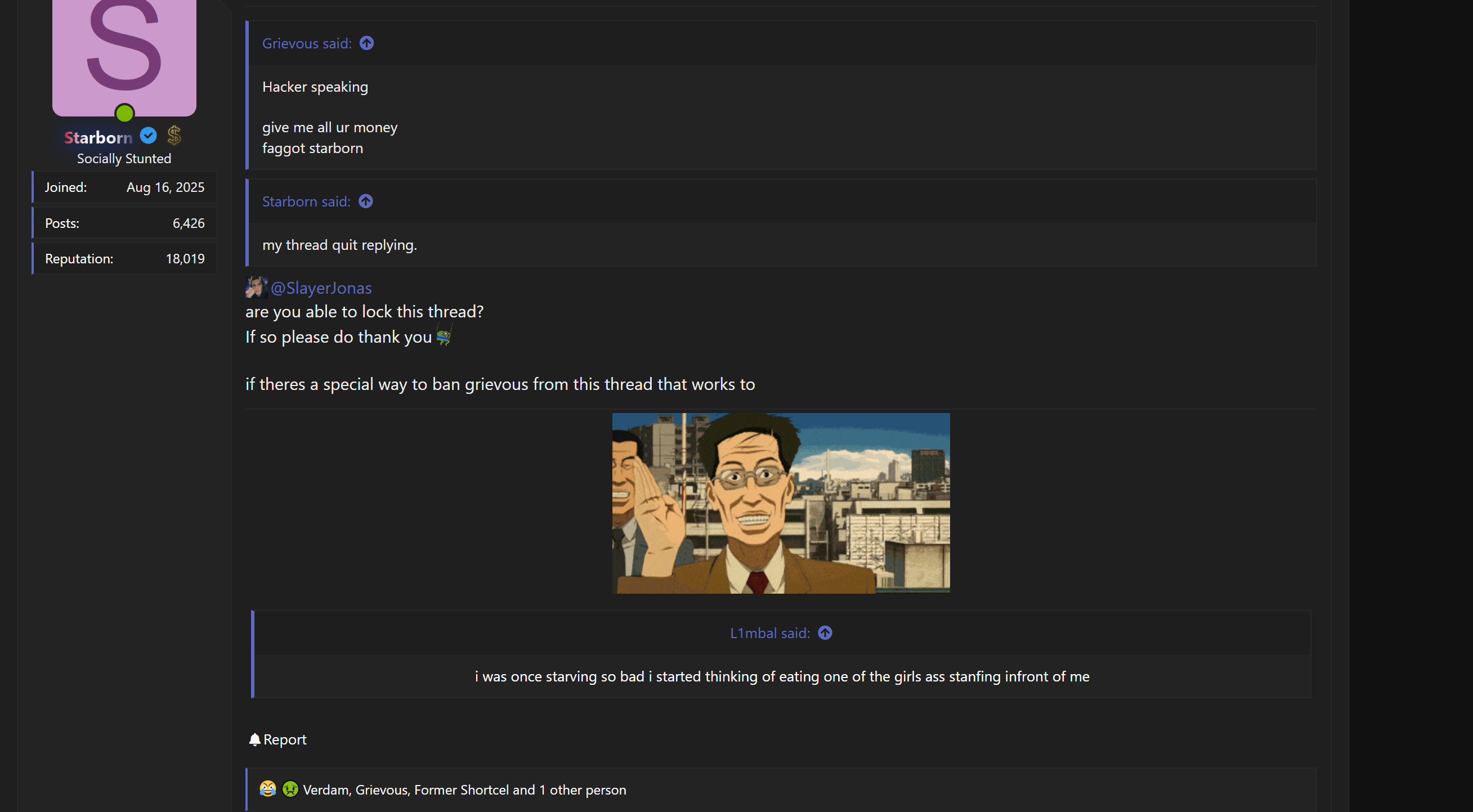Click the green online status dot
Image resolution: width=1473 pixels, height=812 pixels.
coord(124,113)
